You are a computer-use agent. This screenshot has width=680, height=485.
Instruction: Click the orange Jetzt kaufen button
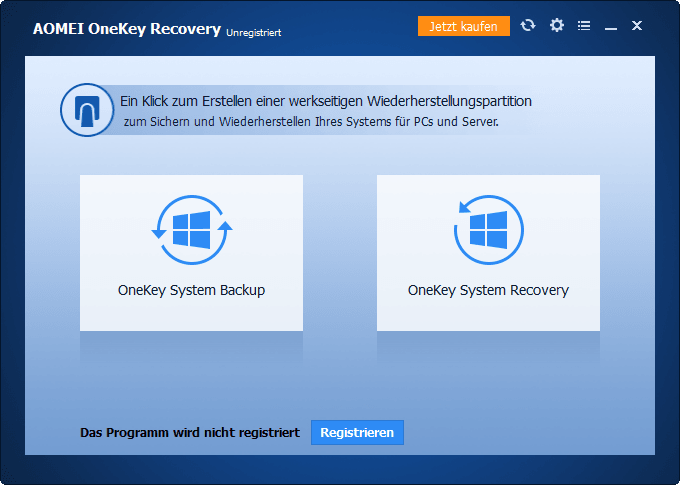pyautogui.click(x=464, y=26)
